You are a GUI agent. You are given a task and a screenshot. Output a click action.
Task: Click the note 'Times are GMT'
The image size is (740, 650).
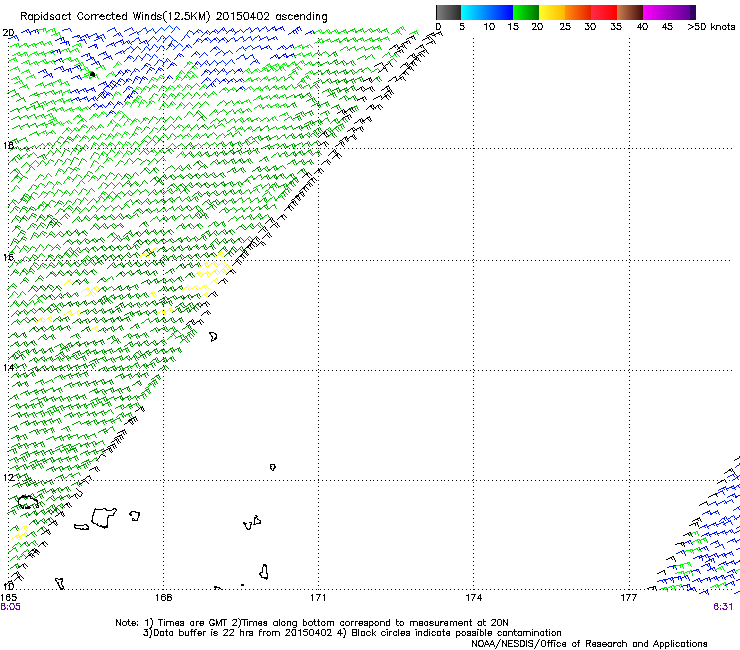point(193,623)
